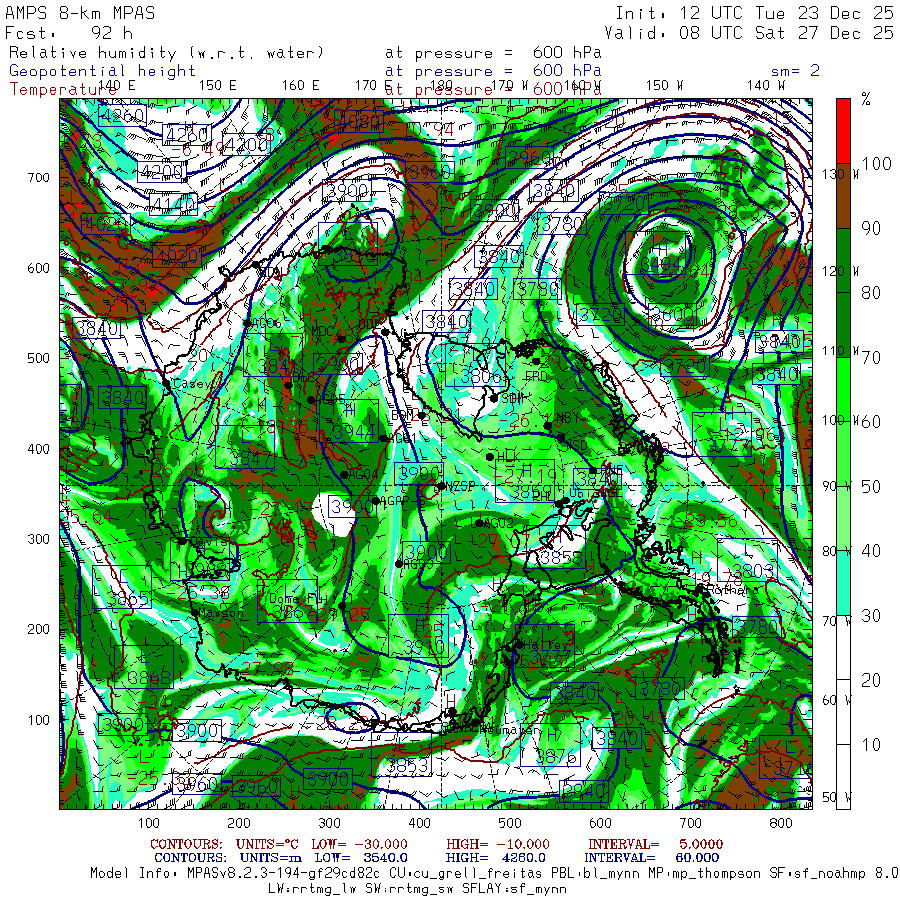Viewport: 900px width, 900px height.
Task: Click the 'Init: 12 UTC Tue 23 Dec 25' text
Action: tap(754, 13)
